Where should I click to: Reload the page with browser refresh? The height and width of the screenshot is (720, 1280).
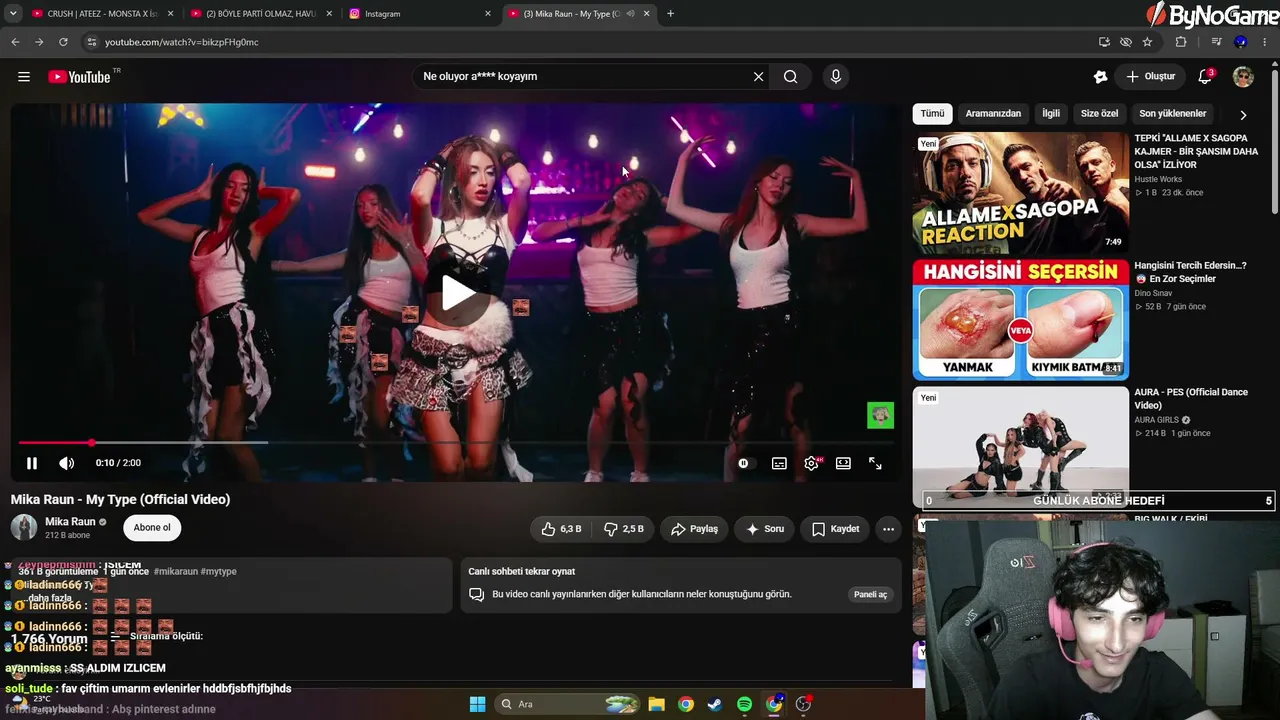[x=63, y=42]
